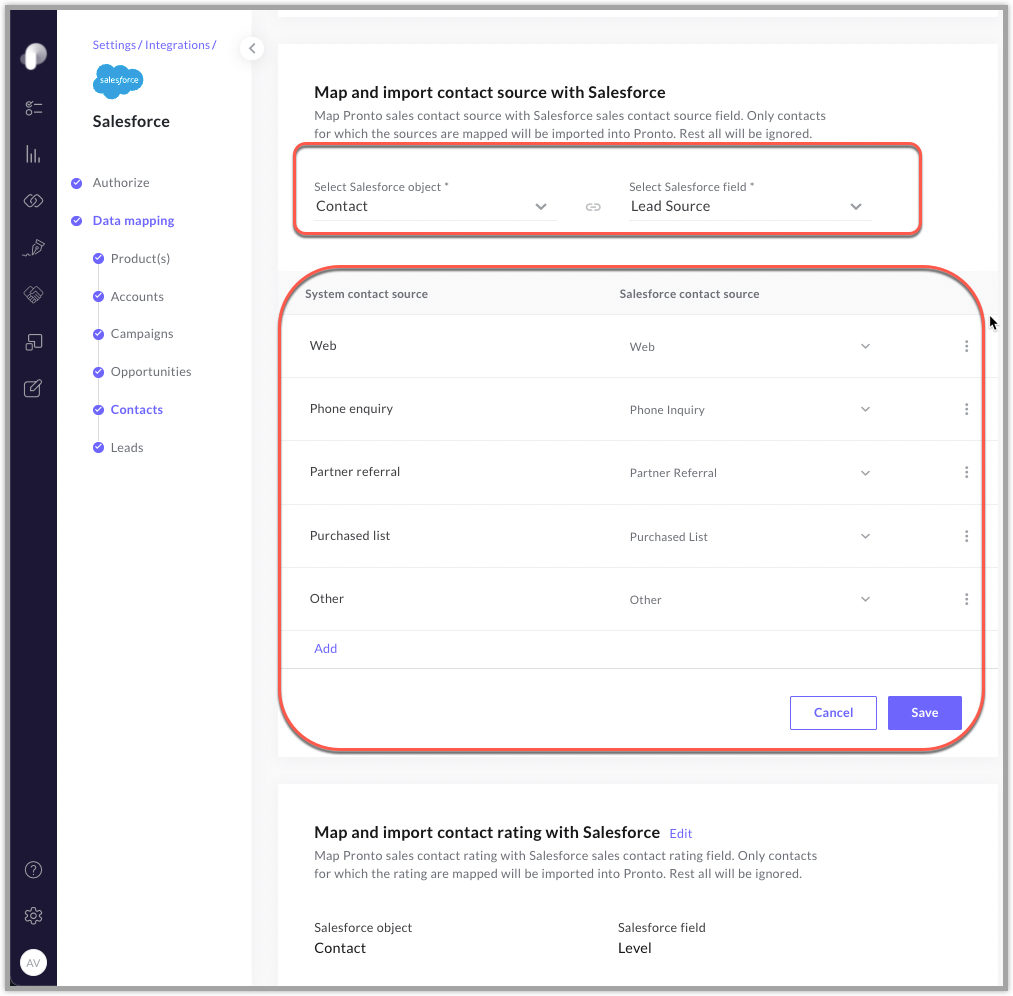1013x996 pixels.
Task: Open the three-dot menu for Web row
Action: click(966, 346)
